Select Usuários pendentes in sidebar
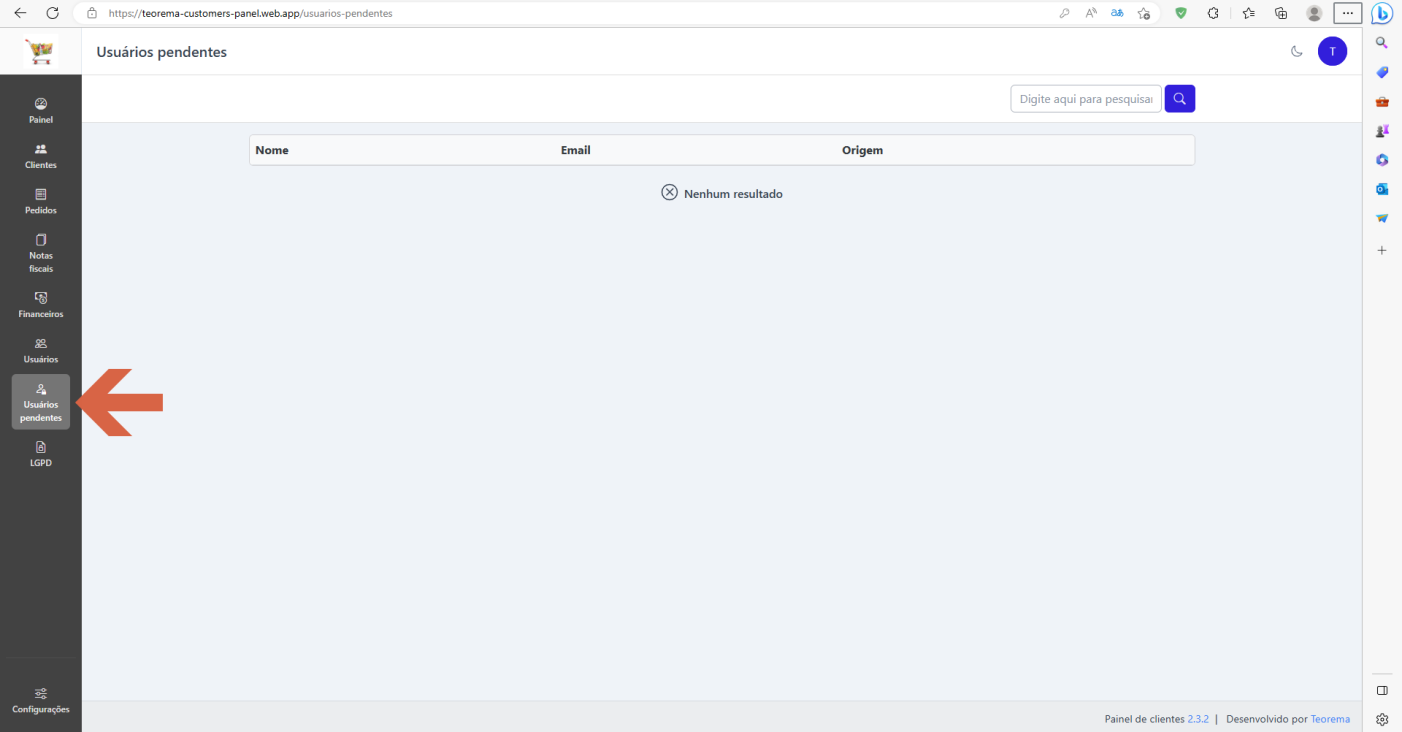The image size is (1402, 732). point(41,402)
